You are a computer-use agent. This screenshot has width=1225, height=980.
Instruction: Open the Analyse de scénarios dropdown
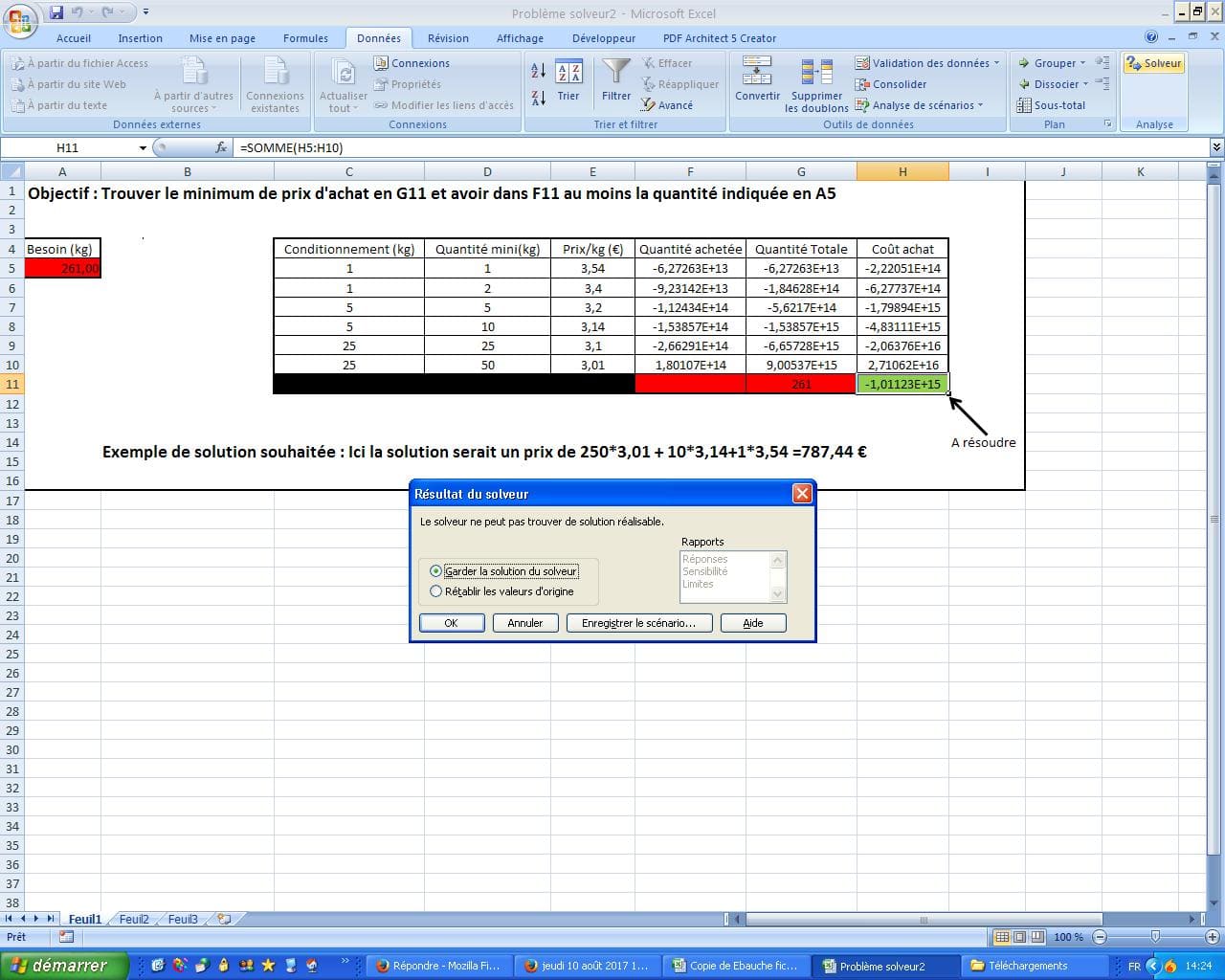point(983,105)
